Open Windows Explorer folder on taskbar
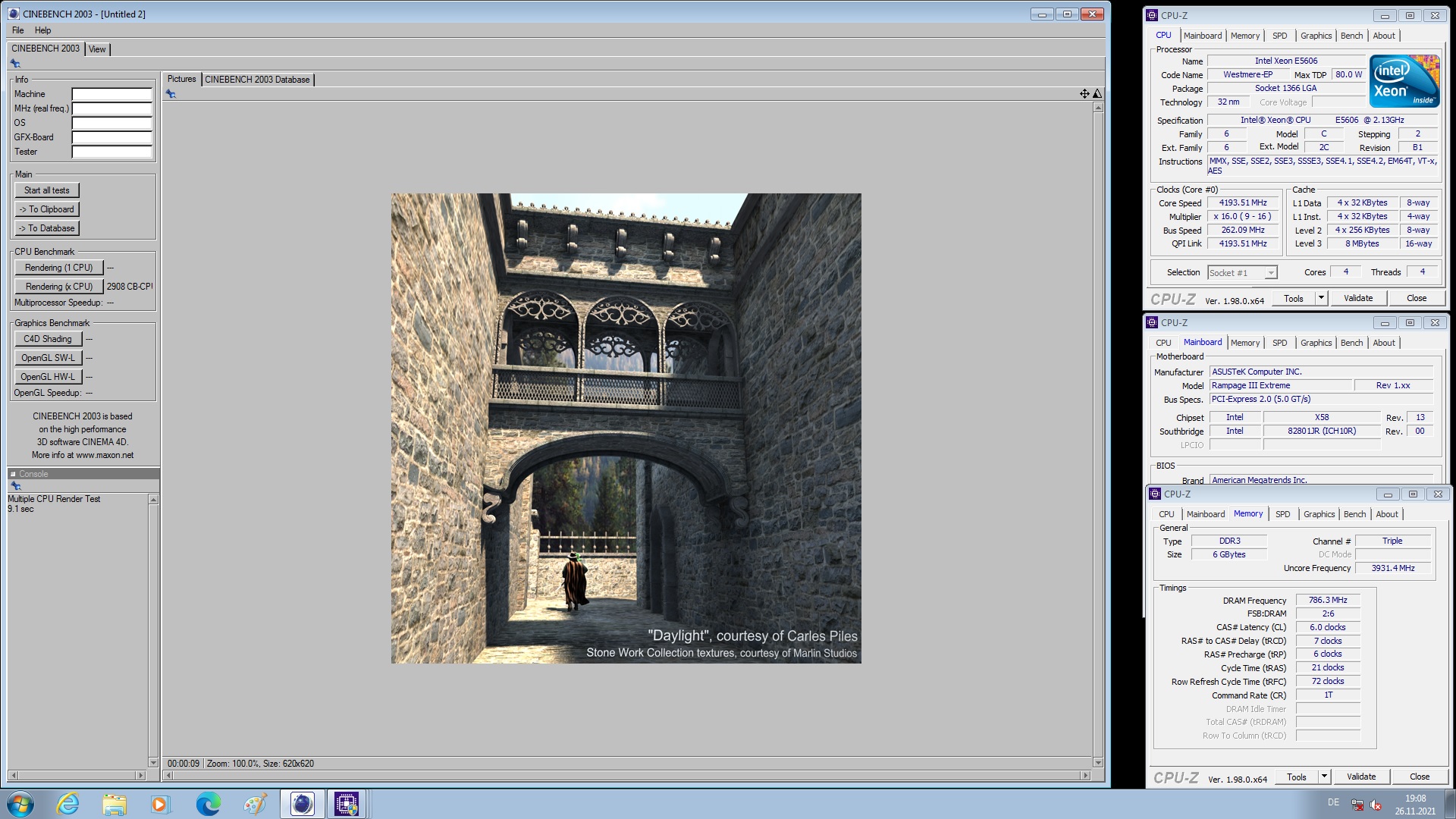The width and height of the screenshot is (1456, 819). 115,804
